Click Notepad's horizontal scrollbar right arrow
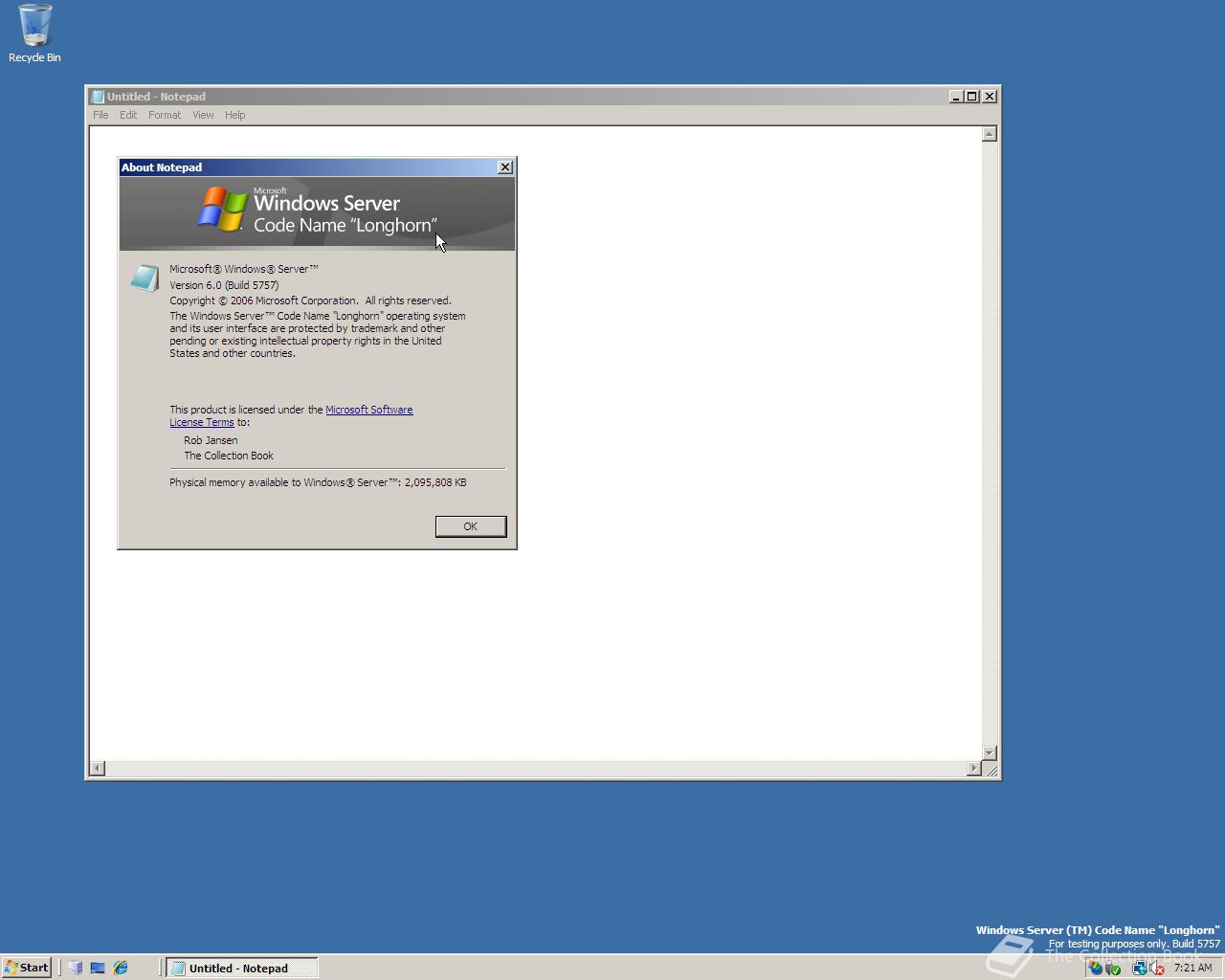1225x980 pixels. [x=974, y=768]
